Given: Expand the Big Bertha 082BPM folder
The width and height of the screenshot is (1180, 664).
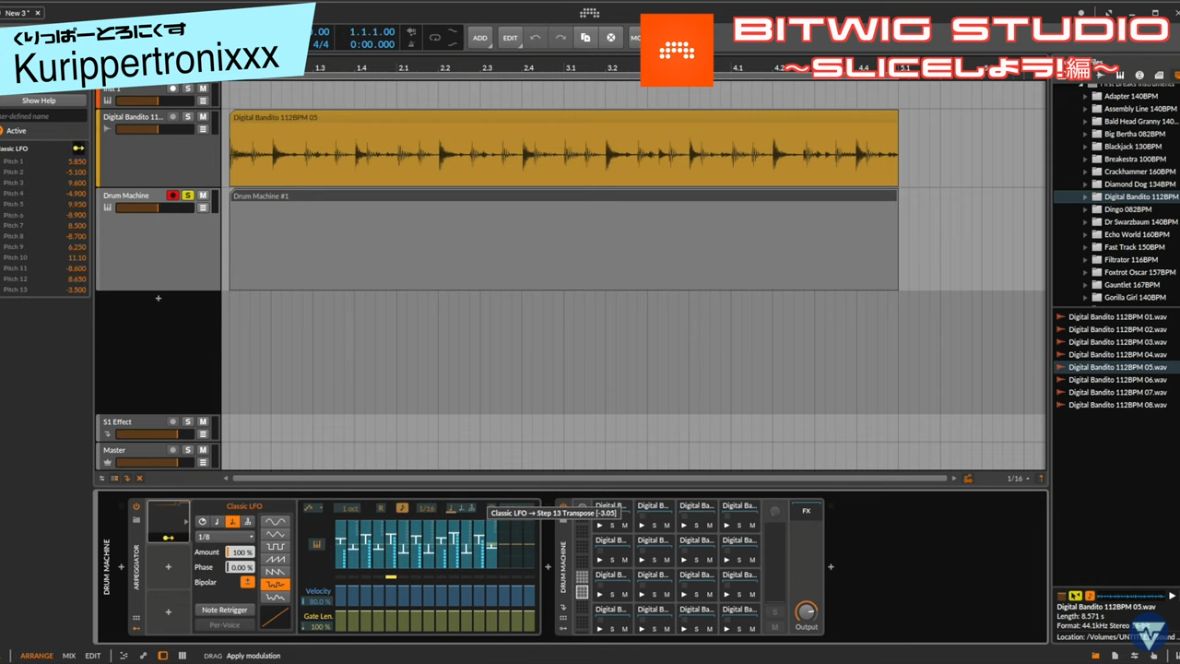Looking at the screenshot, I should [x=1085, y=134].
